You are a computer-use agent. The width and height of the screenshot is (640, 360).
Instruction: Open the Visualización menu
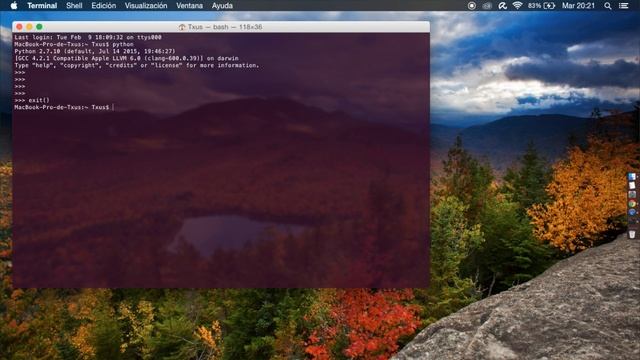click(x=146, y=6)
